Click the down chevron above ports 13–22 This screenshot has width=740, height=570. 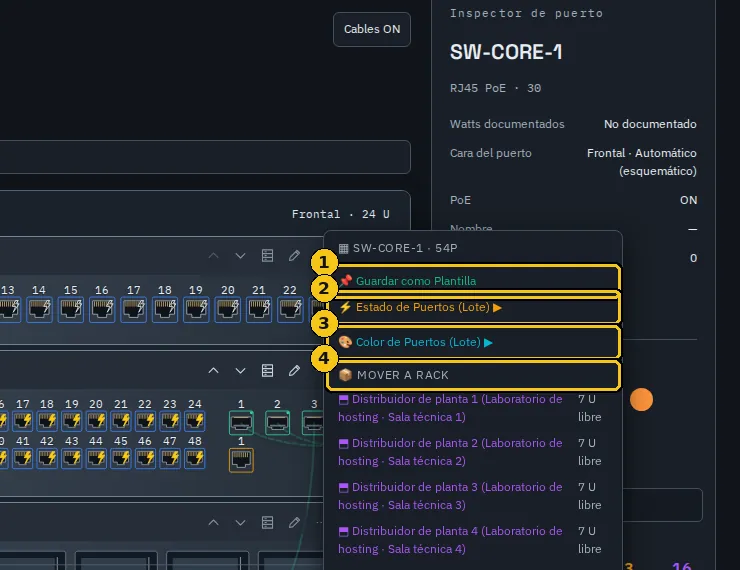240,256
